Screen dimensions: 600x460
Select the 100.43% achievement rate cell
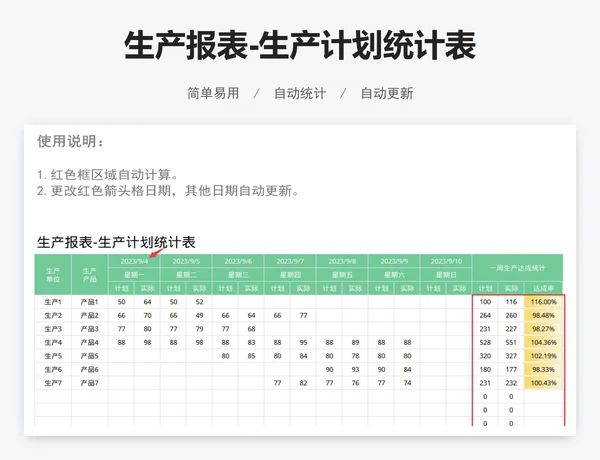[543, 383]
